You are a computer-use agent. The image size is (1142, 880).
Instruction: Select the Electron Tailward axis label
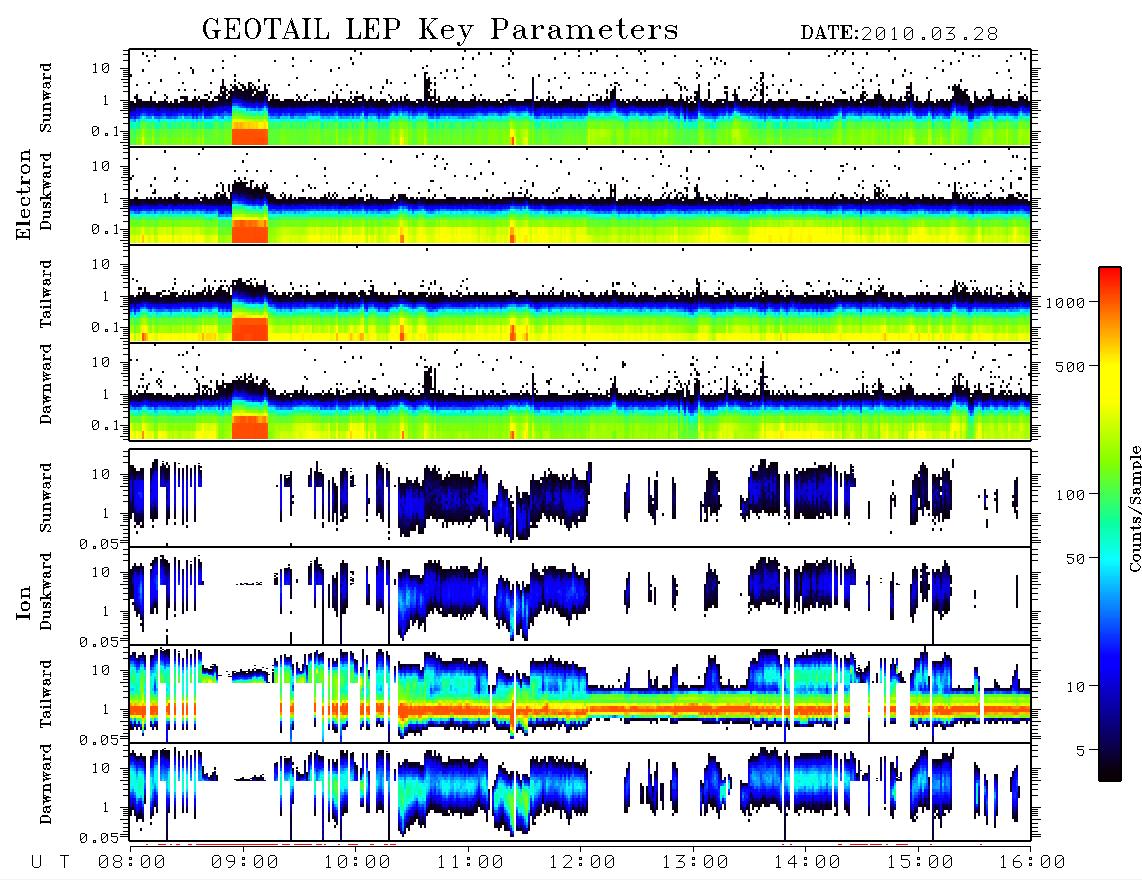pos(46,293)
